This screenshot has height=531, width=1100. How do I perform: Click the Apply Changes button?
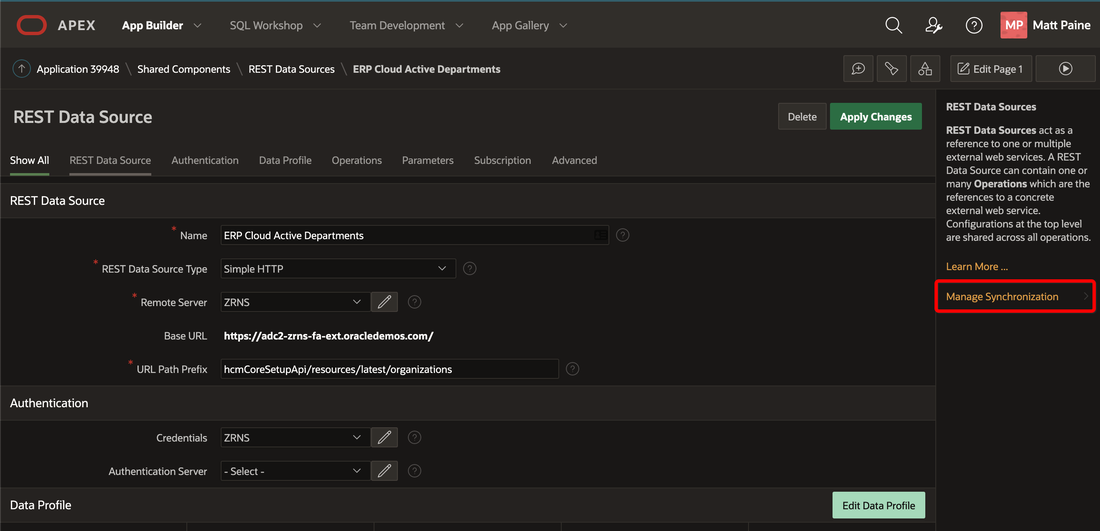tap(876, 116)
